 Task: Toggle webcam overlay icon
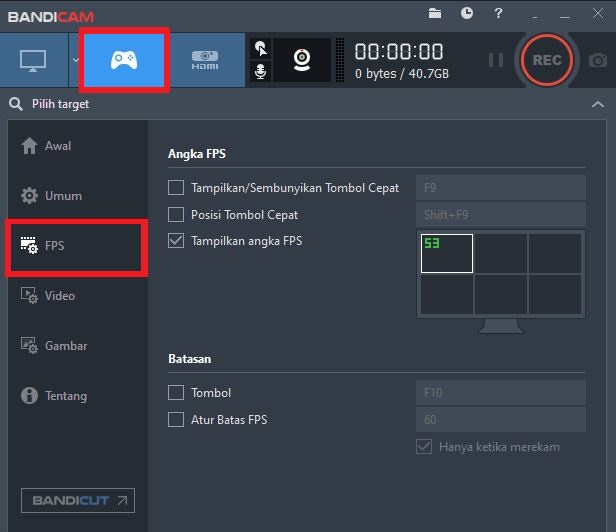pyautogui.click(x=302, y=60)
